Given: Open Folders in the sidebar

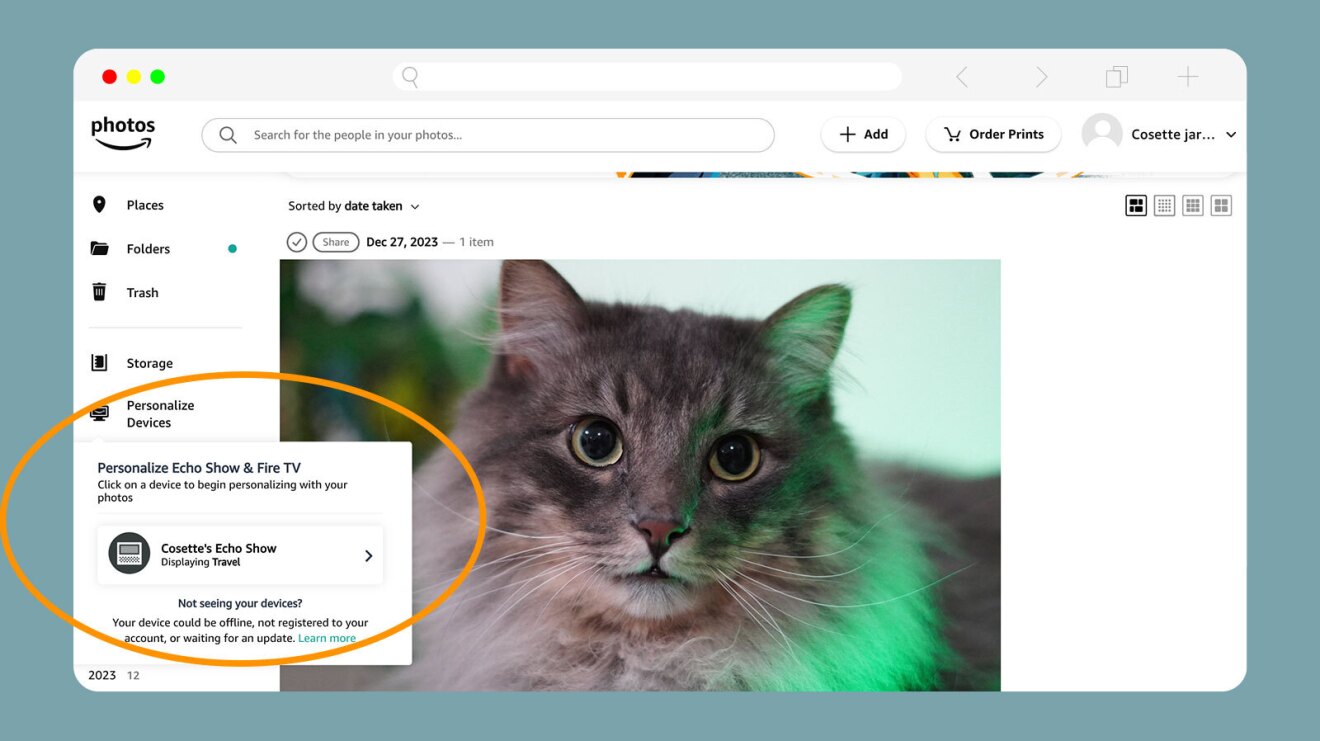Looking at the screenshot, I should (147, 249).
